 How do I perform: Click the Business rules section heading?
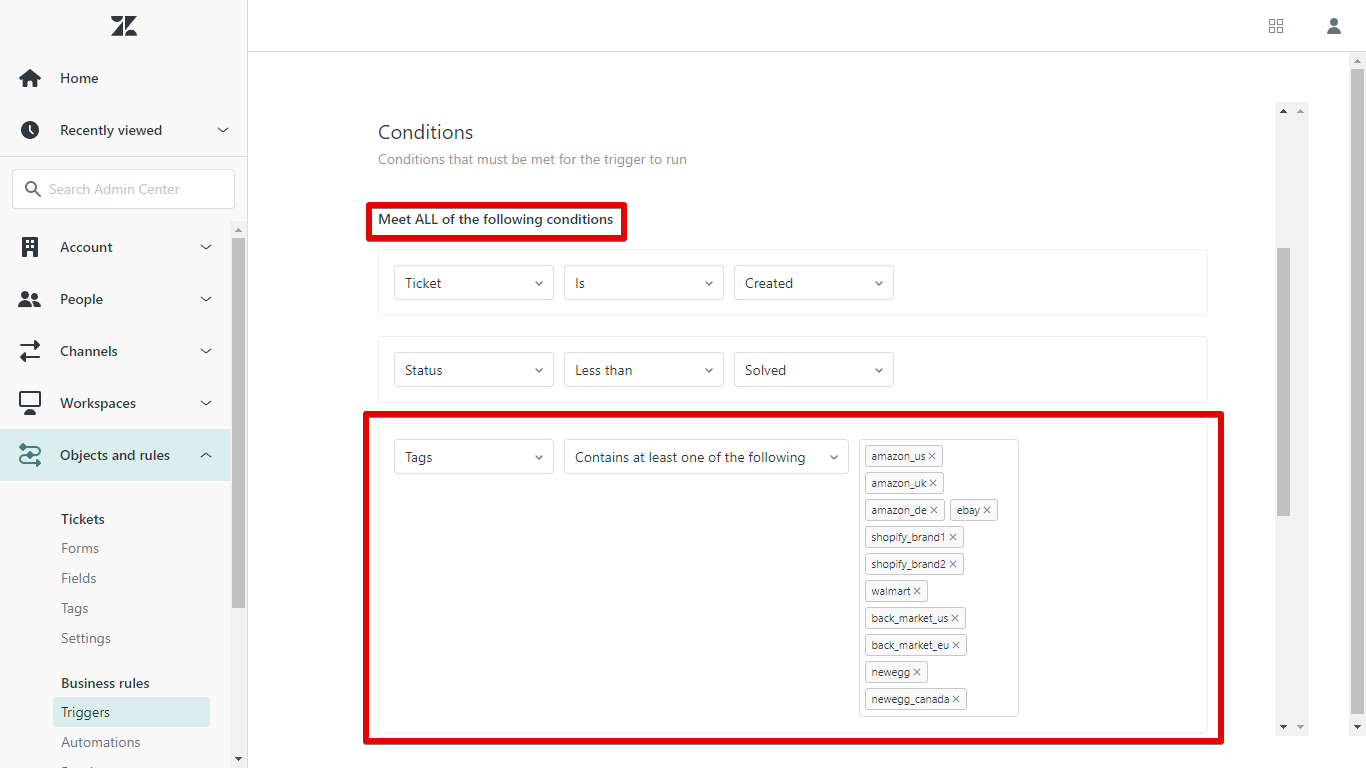pyautogui.click(x=105, y=683)
